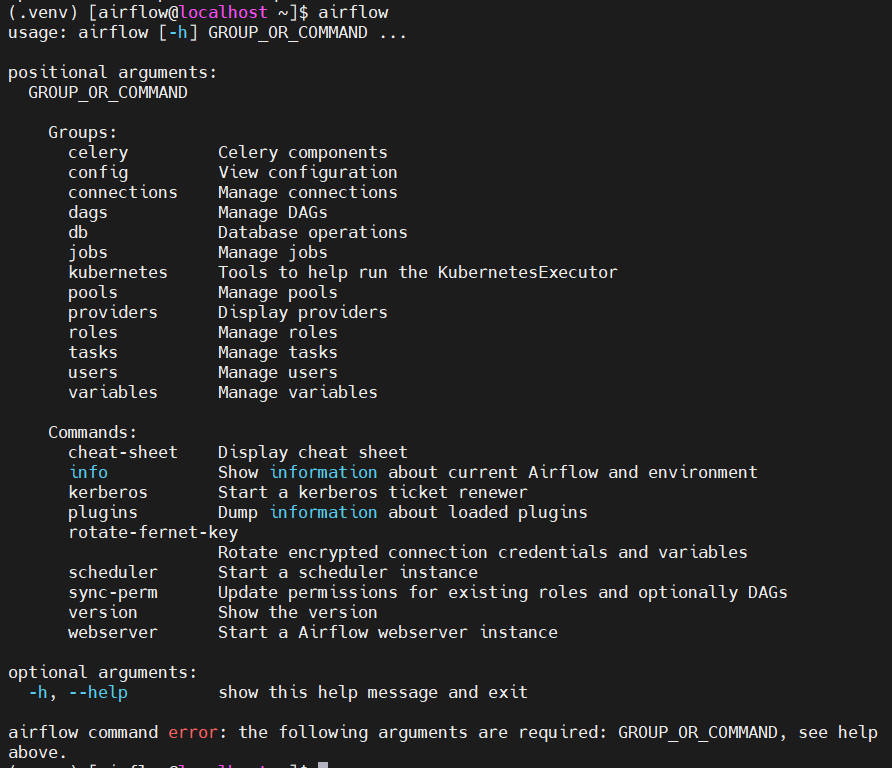Click 'View configuration' description
Viewport: 892px width, 768px height.
(x=308, y=173)
